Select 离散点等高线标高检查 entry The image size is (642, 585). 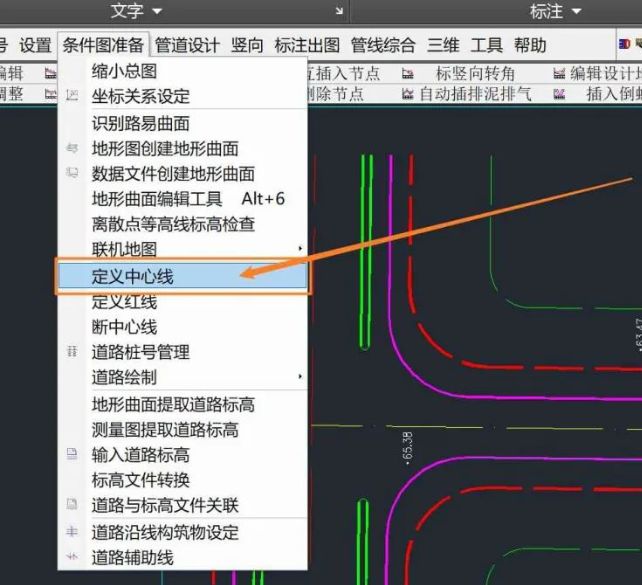183,224
